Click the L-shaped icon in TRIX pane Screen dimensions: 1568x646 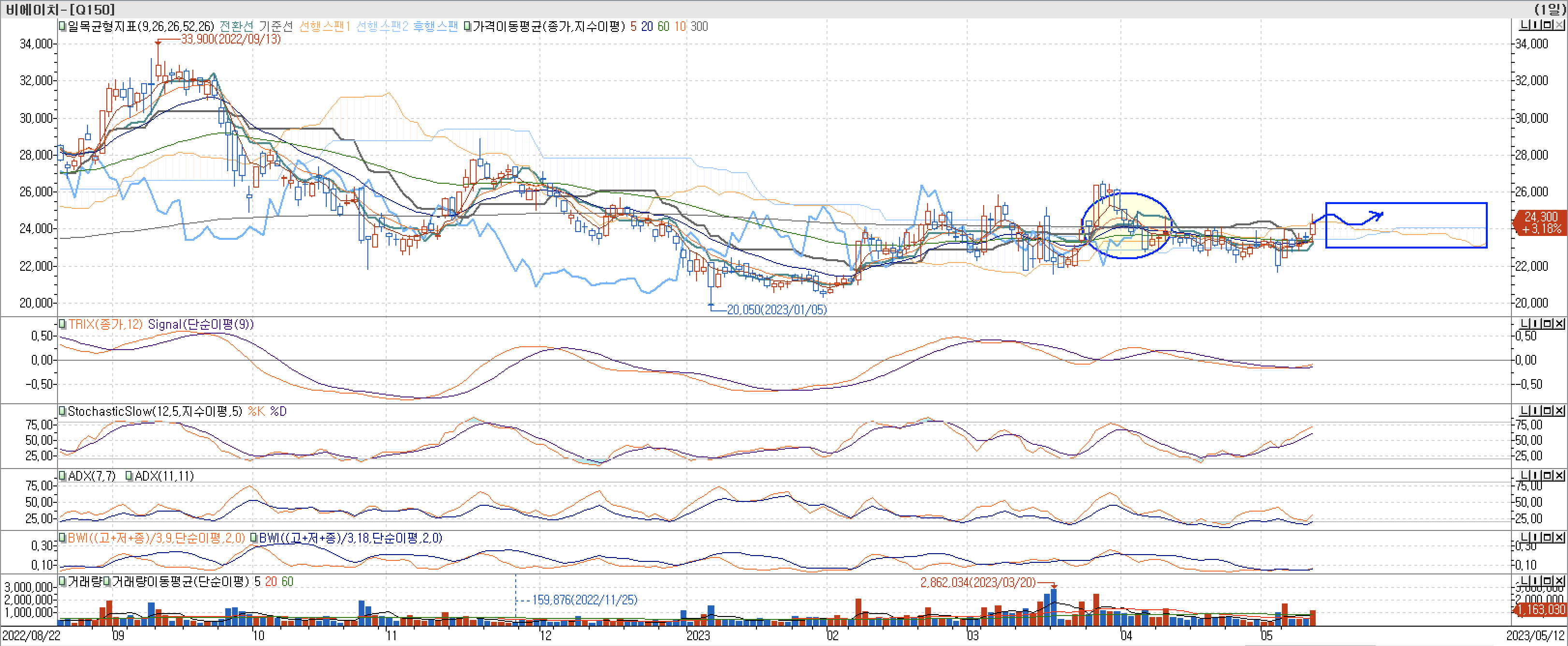click(1525, 323)
